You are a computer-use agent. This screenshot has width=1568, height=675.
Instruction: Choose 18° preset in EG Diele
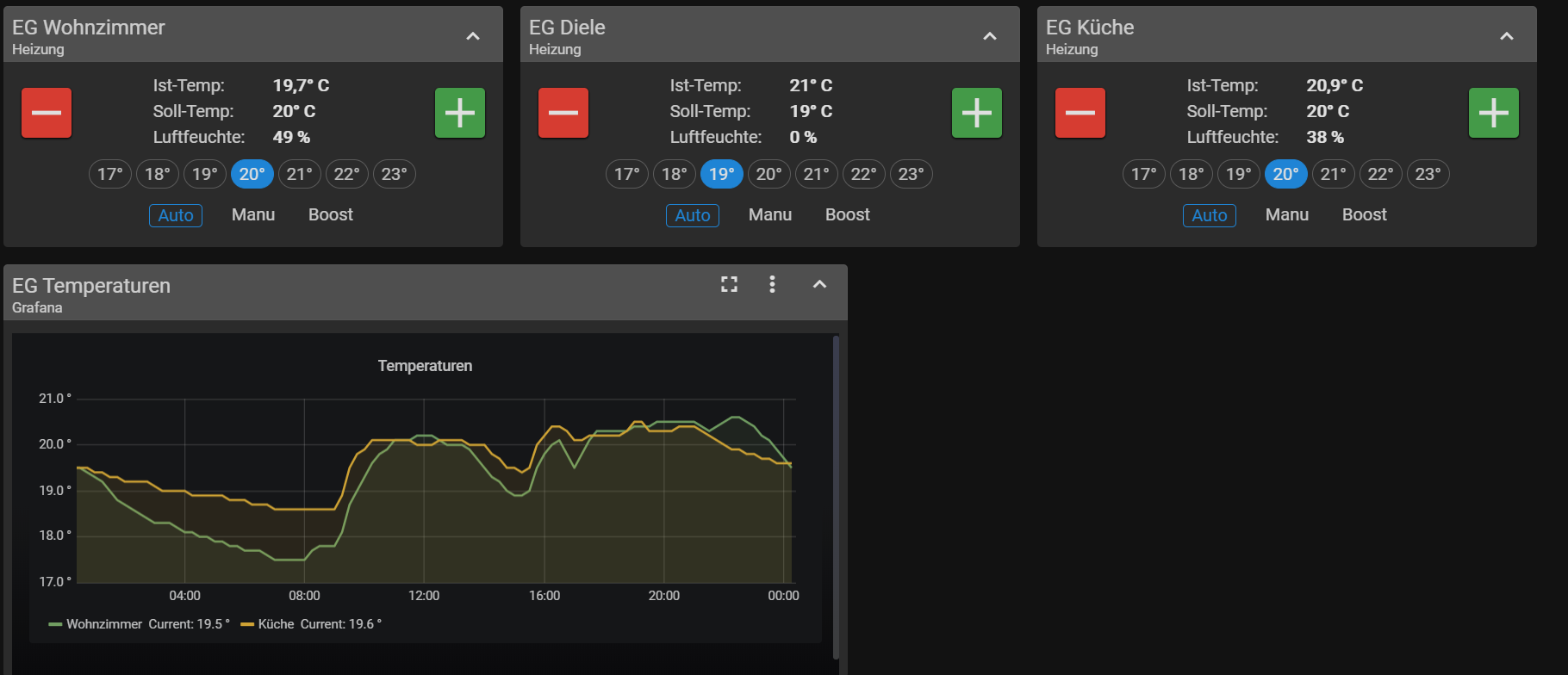pos(675,174)
